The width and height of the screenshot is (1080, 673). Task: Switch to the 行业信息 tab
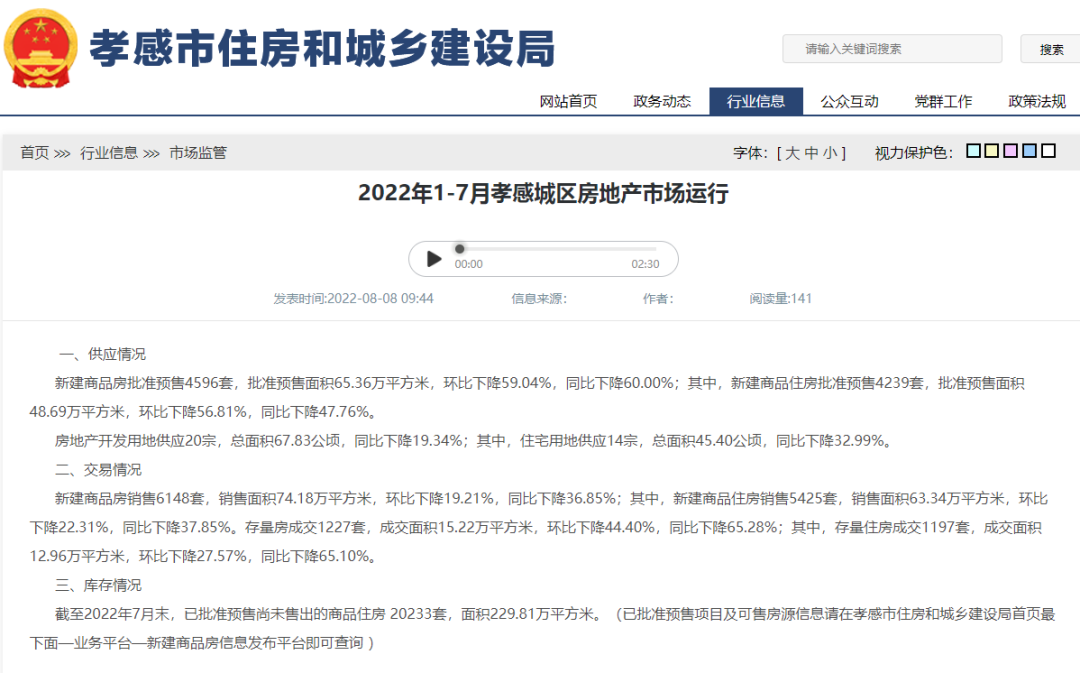click(756, 101)
